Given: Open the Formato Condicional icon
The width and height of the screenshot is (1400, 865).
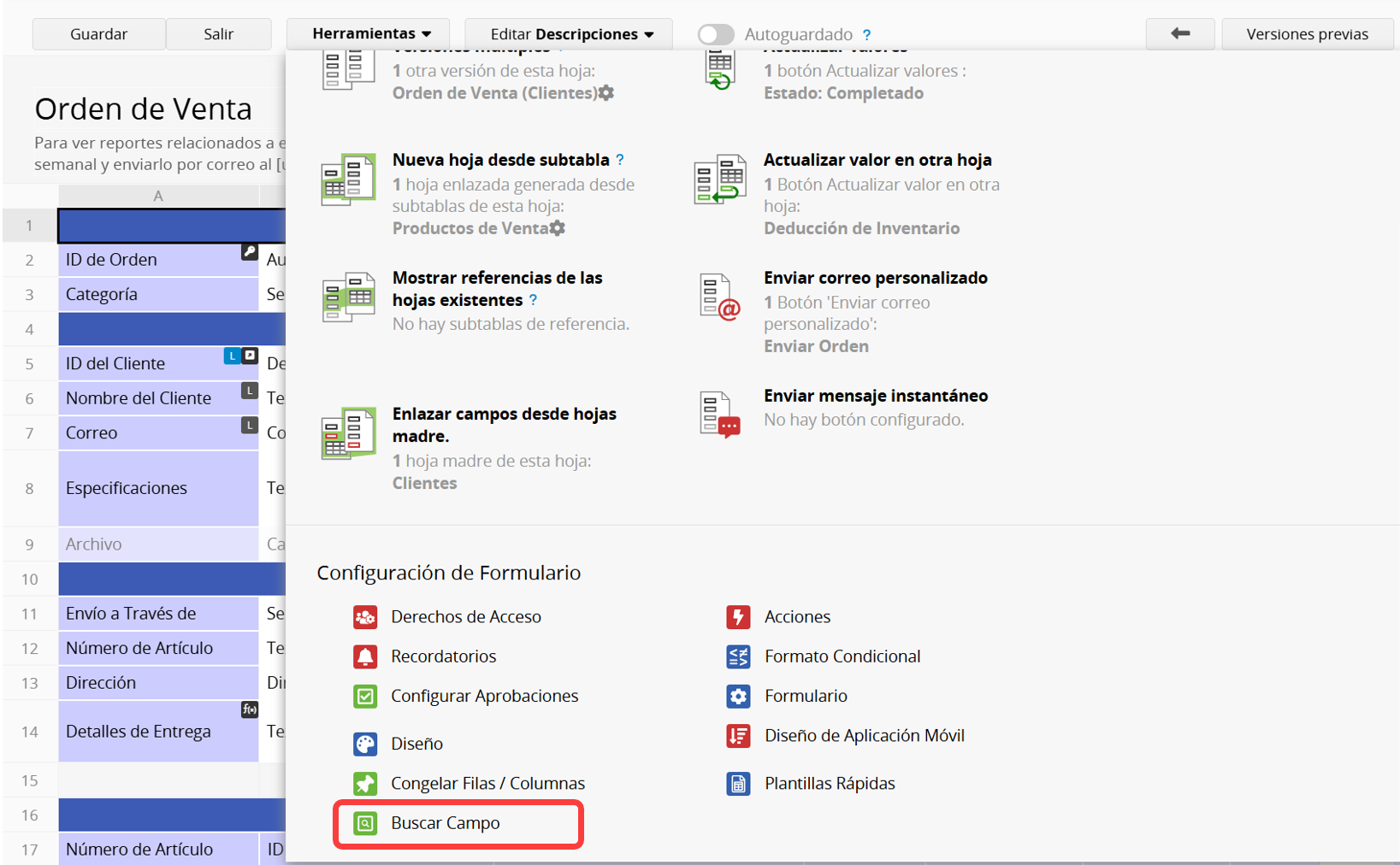Looking at the screenshot, I should click(x=738, y=656).
